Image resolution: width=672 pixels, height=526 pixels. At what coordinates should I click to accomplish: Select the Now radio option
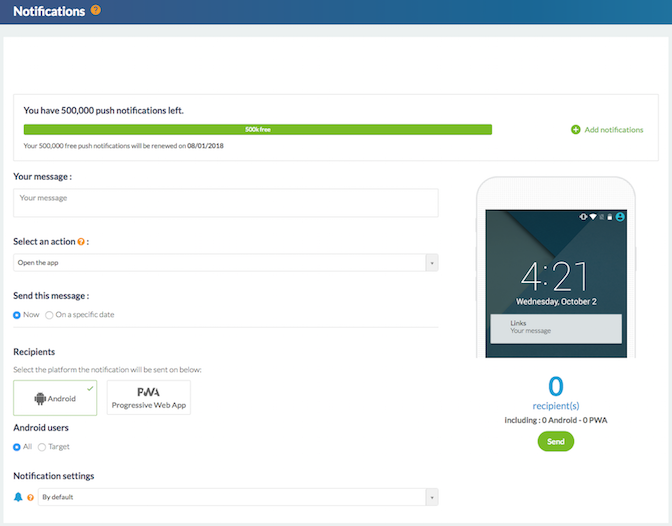pos(17,315)
